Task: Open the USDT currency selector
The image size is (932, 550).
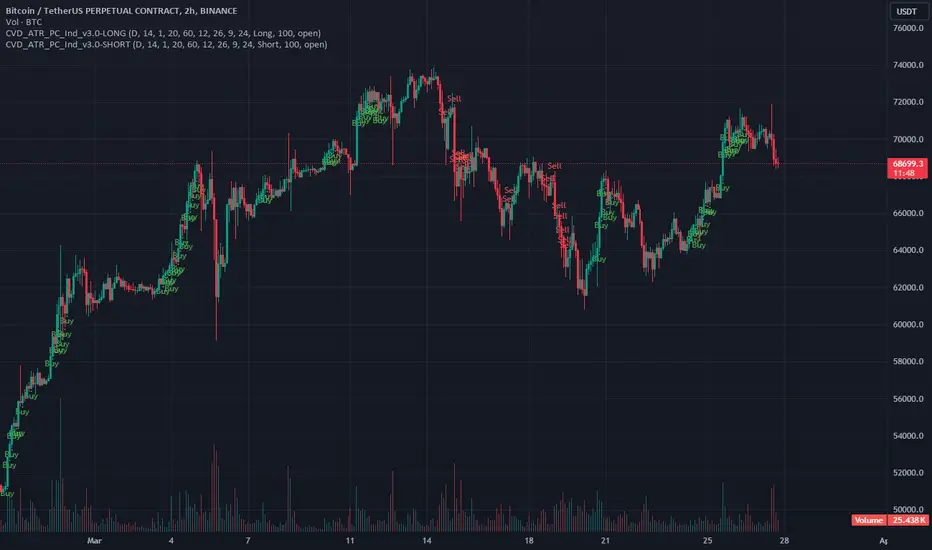Action: point(906,11)
